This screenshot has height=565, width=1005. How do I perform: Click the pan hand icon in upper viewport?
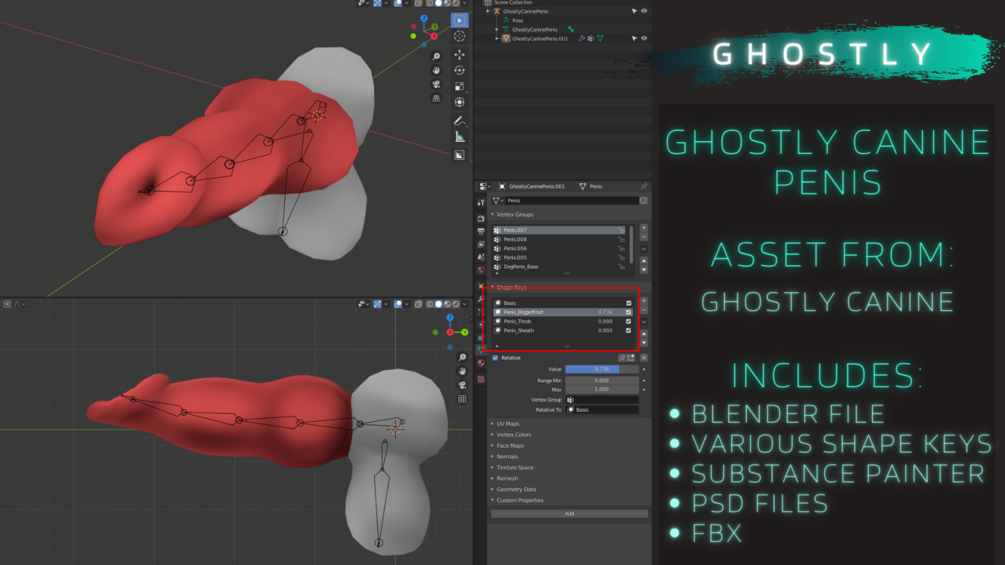click(436, 70)
